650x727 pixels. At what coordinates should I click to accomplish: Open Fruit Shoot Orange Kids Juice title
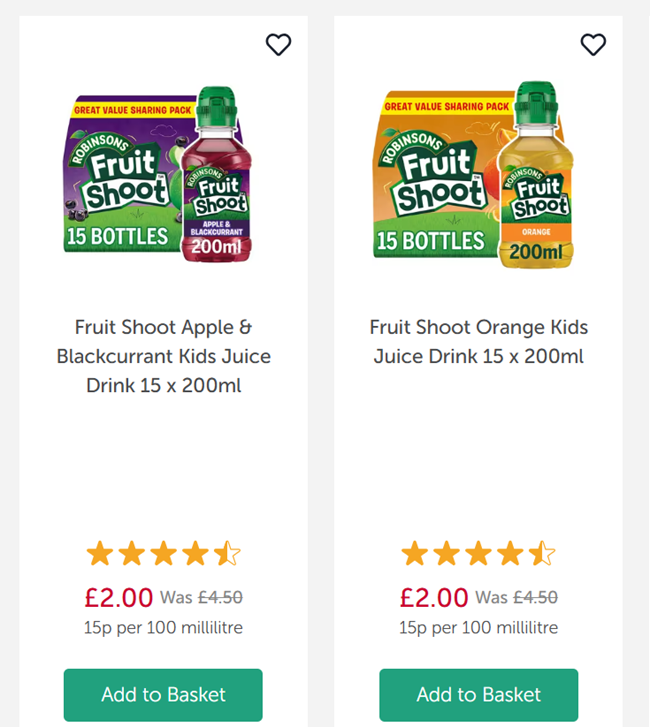point(478,341)
